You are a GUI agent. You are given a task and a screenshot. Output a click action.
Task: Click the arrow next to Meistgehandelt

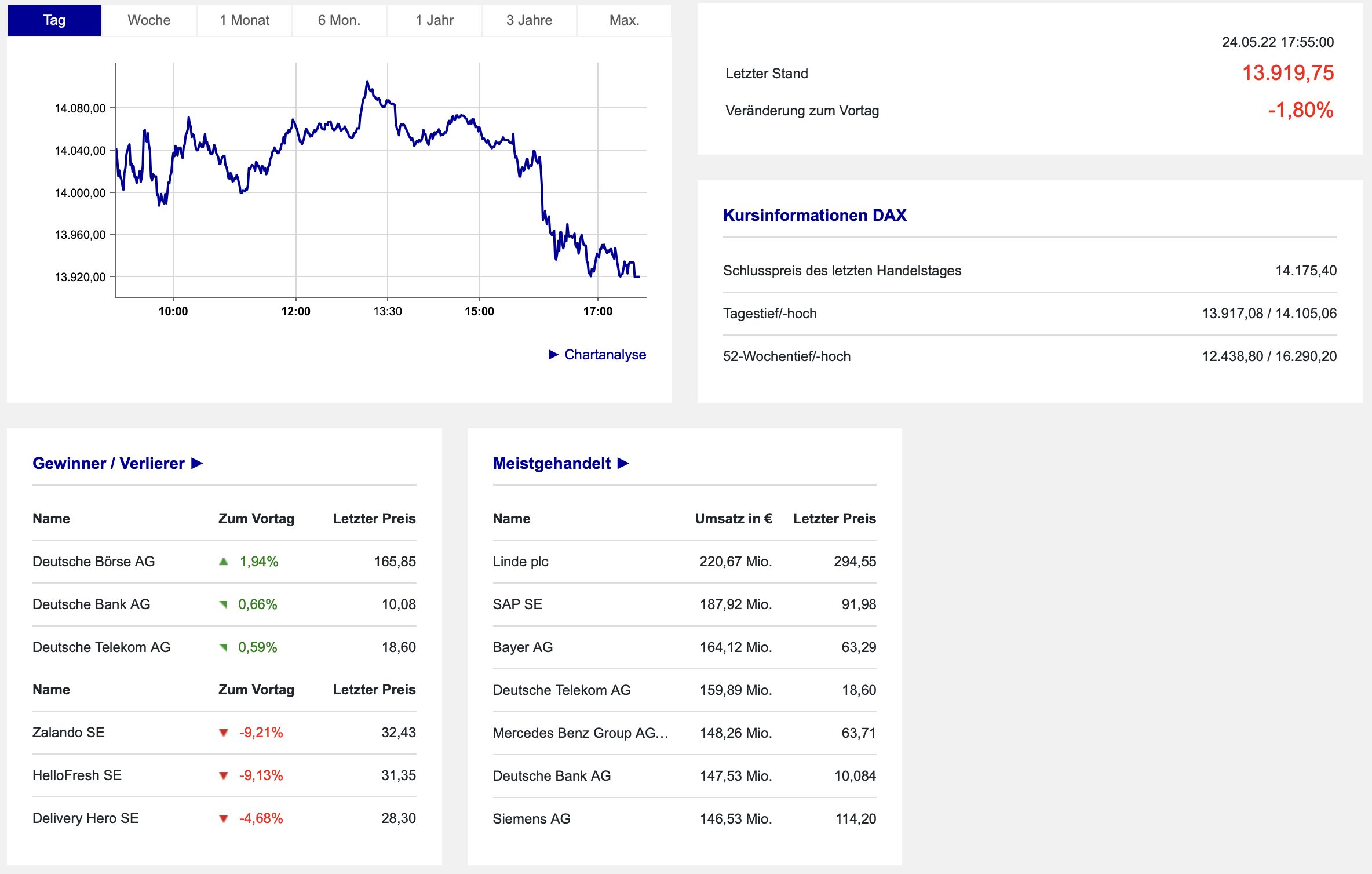(x=623, y=463)
